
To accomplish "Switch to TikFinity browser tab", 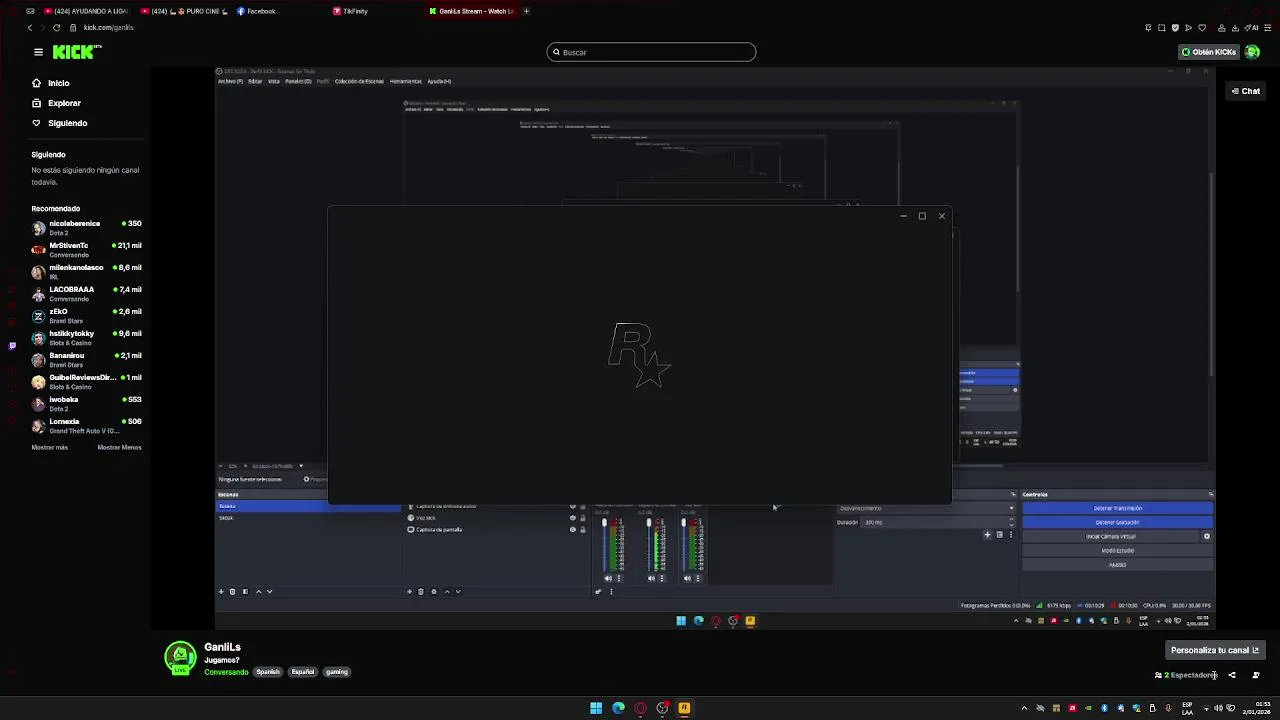I will tap(352, 11).
